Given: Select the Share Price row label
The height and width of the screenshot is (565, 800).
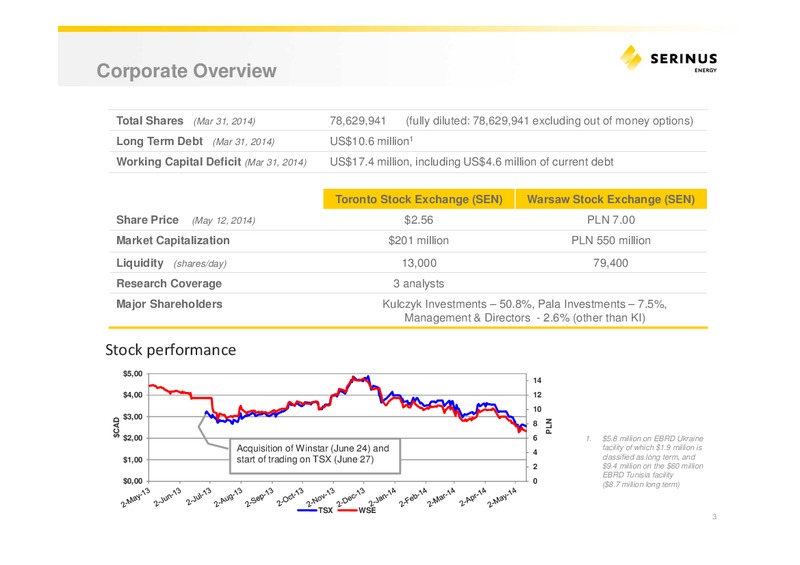Looking at the screenshot, I should (147, 220).
